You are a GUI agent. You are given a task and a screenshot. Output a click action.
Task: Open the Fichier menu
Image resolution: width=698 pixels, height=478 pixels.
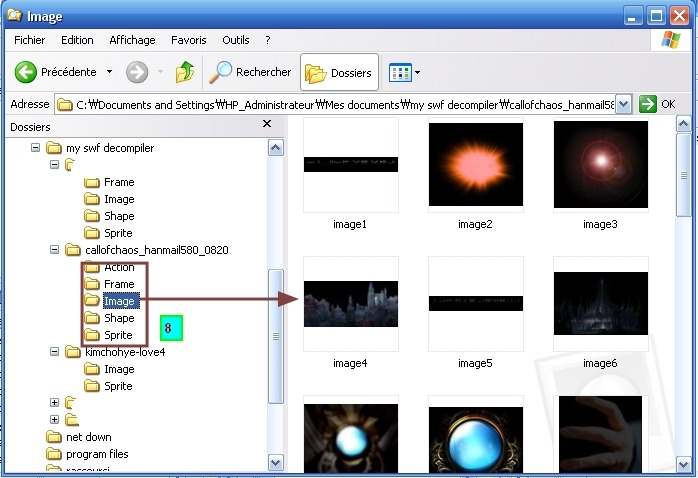[30, 40]
